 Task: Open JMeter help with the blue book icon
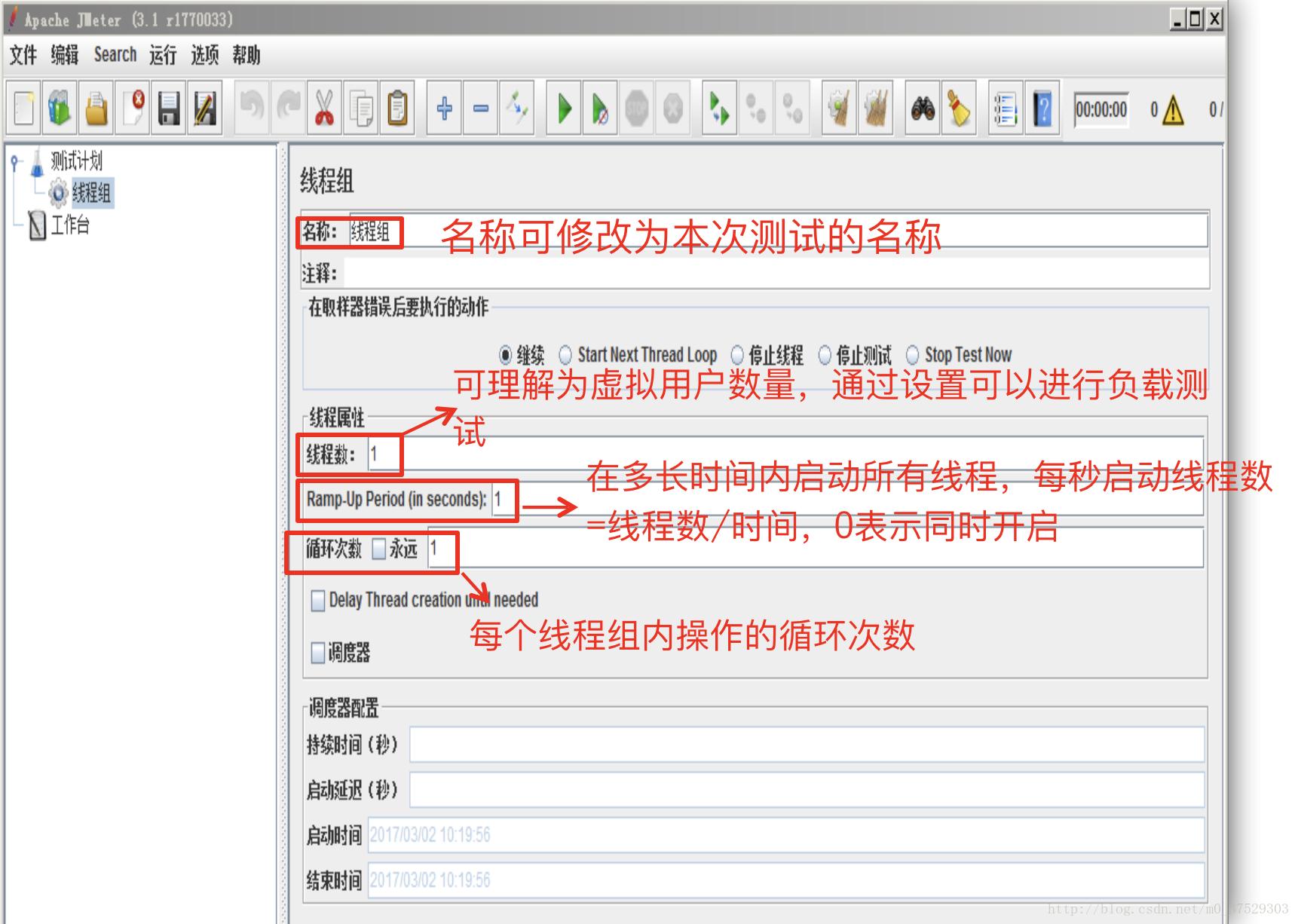click(1042, 109)
